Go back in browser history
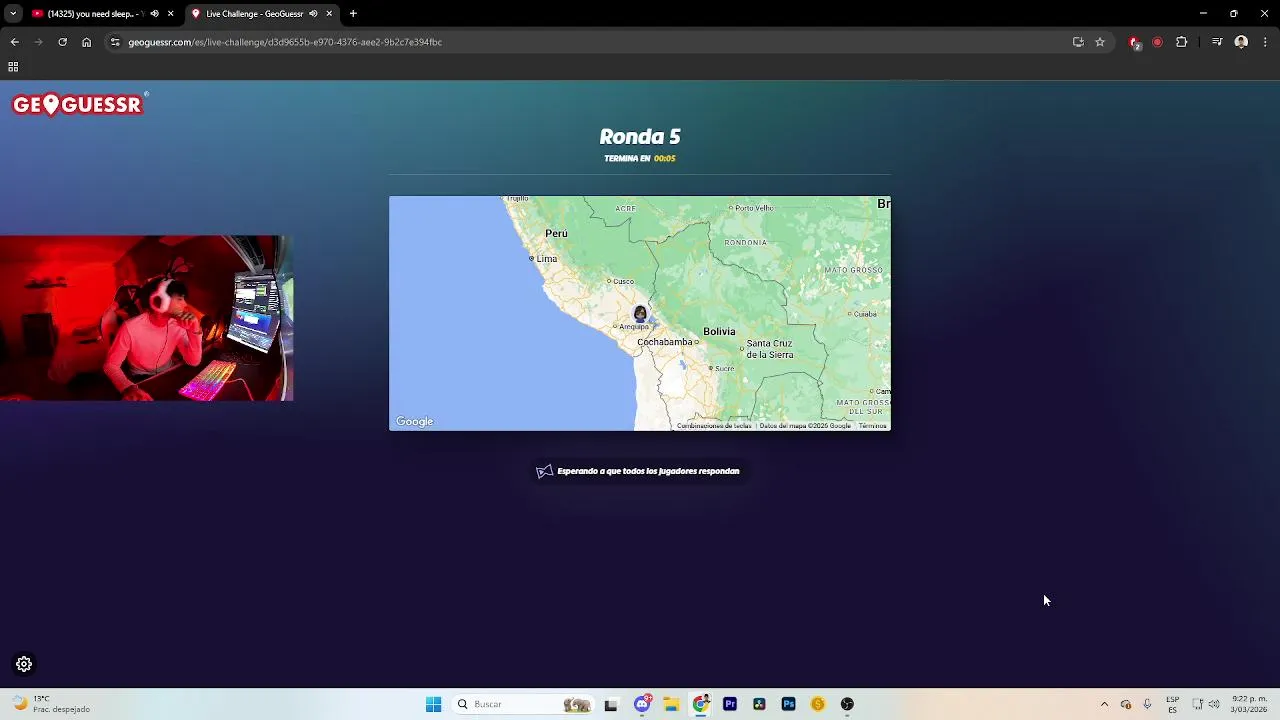The width and height of the screenshot is (1280, 720). coord(14,42)
